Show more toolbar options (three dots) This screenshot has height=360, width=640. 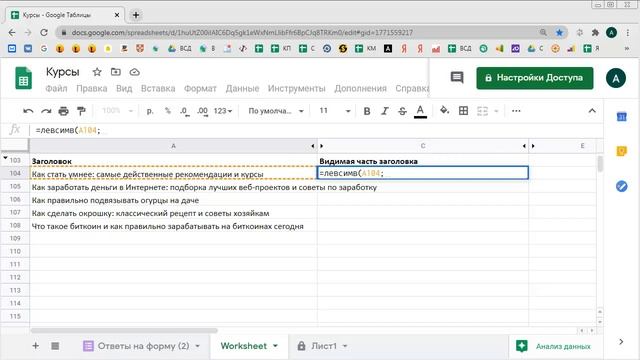click(516, 111)
